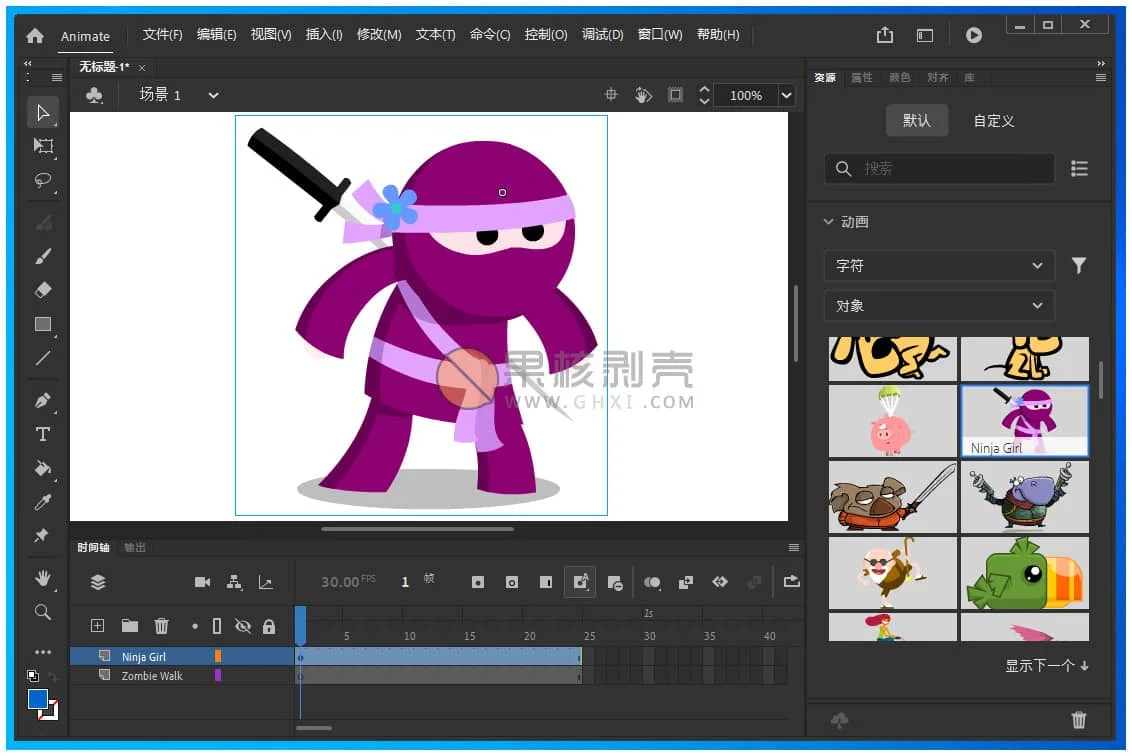Screen dimensions: 1132x756
Task: Collapse the 动画 section
Action: [x=829, y=222]
